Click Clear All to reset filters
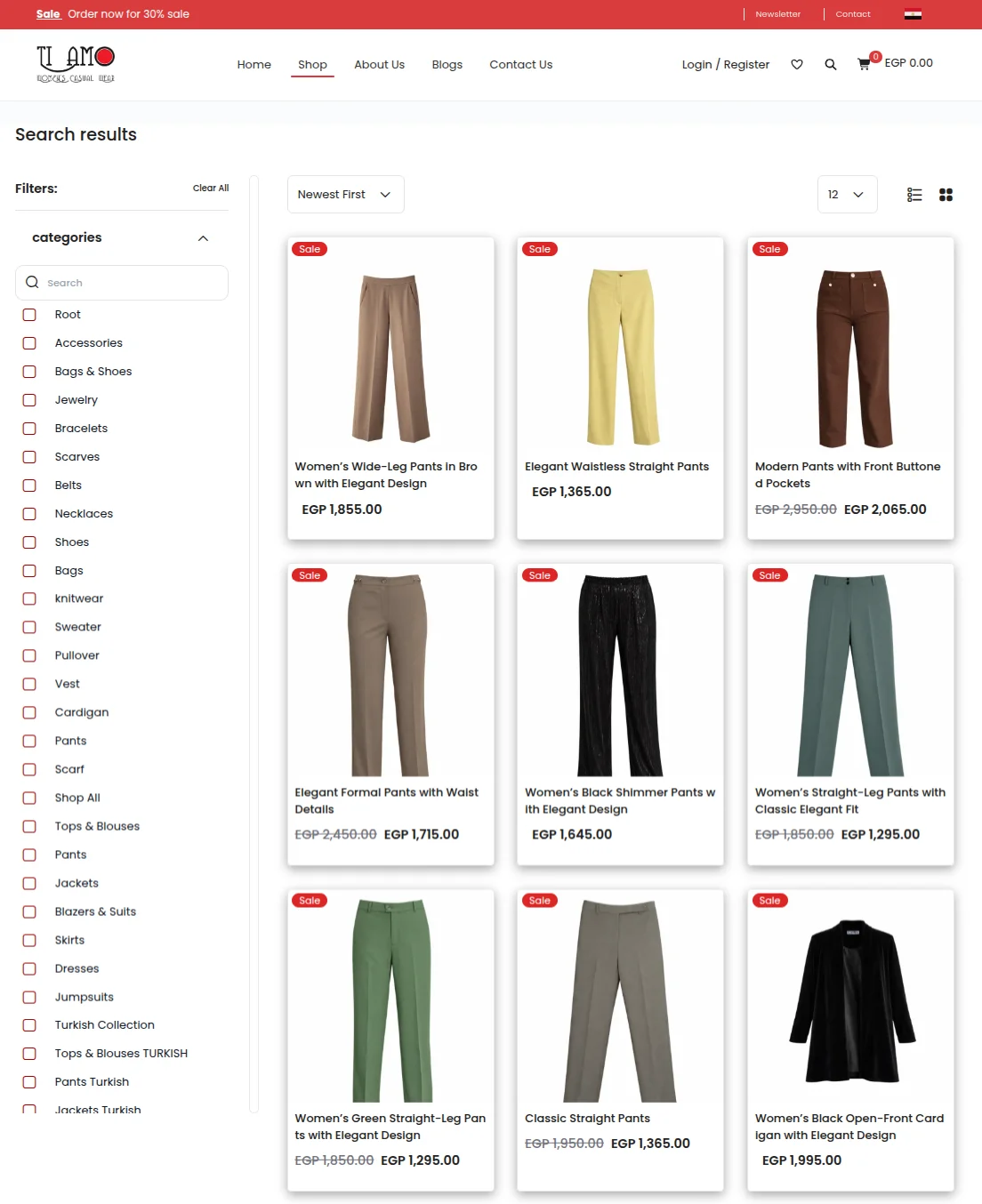Image resolution: width=982 pixels, height=1204 pixels. click(210, 188)
